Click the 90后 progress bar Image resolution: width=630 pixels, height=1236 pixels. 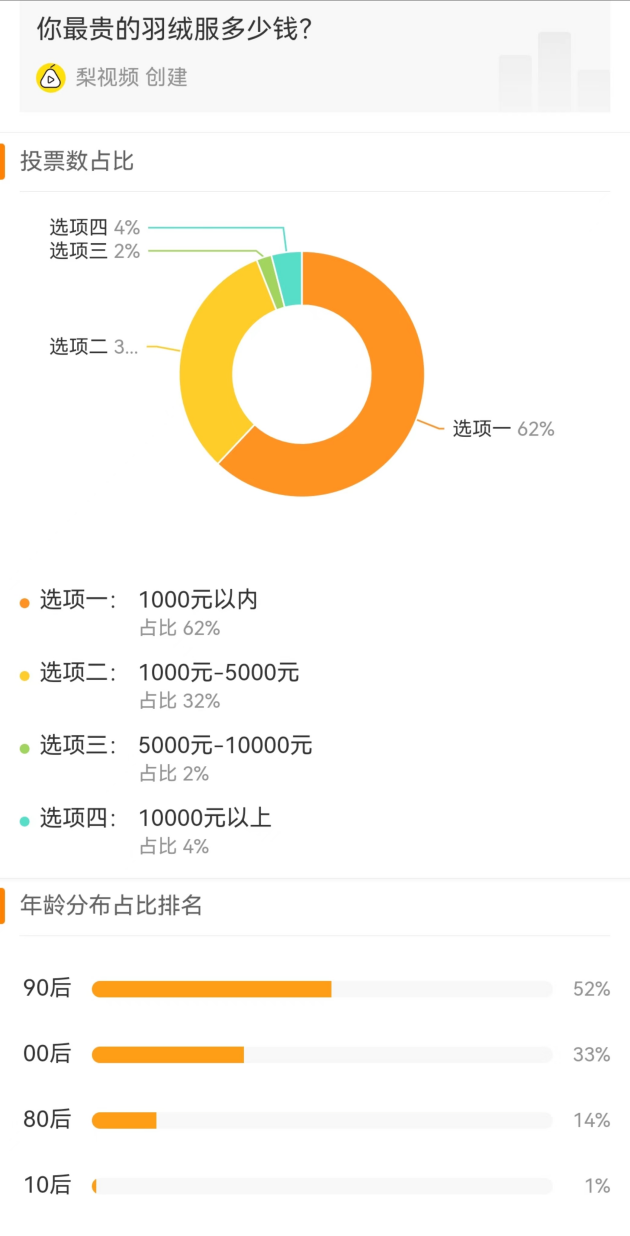point(322,989)
